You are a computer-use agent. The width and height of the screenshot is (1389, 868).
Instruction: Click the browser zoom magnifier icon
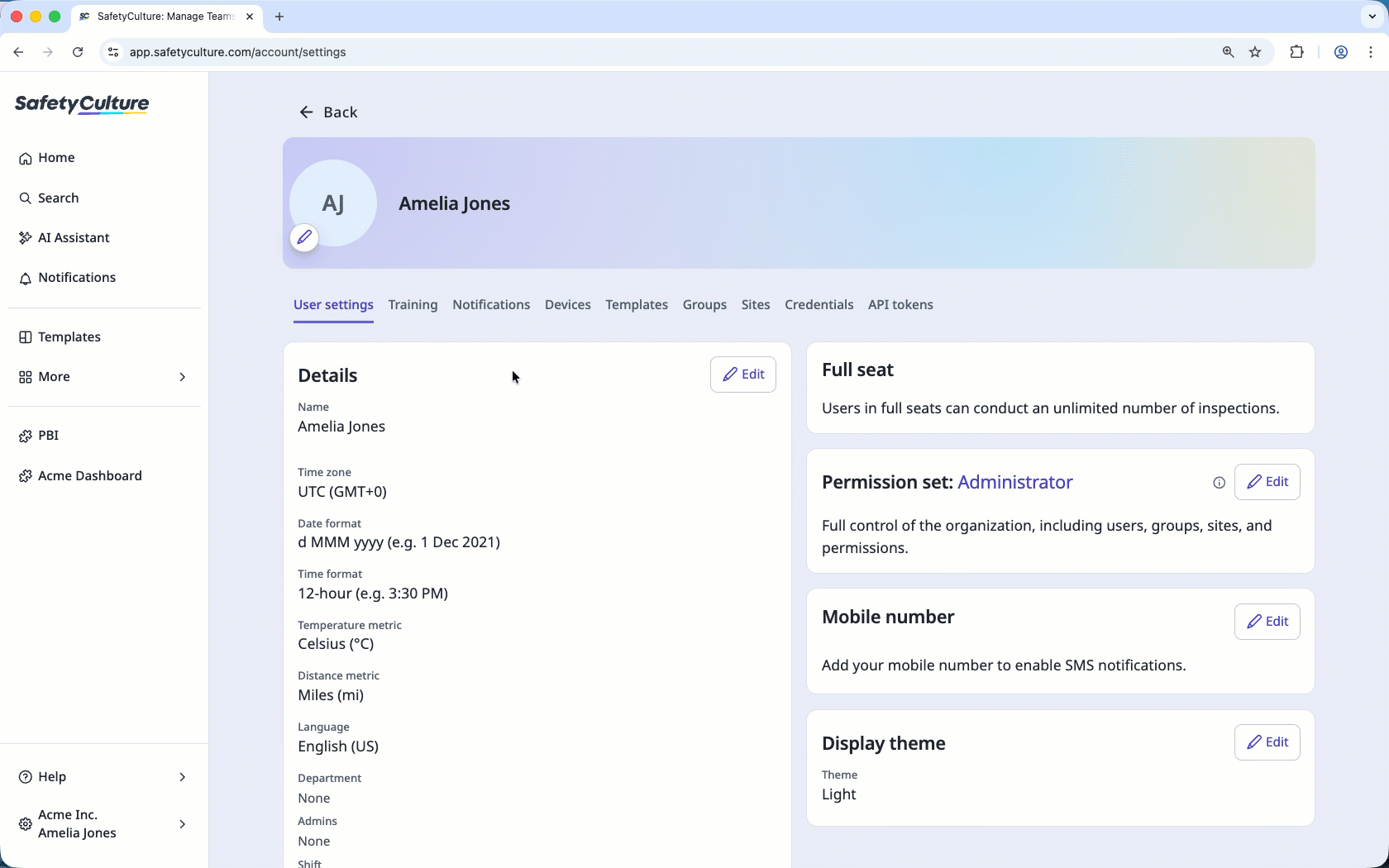(x=1228, y=52)
